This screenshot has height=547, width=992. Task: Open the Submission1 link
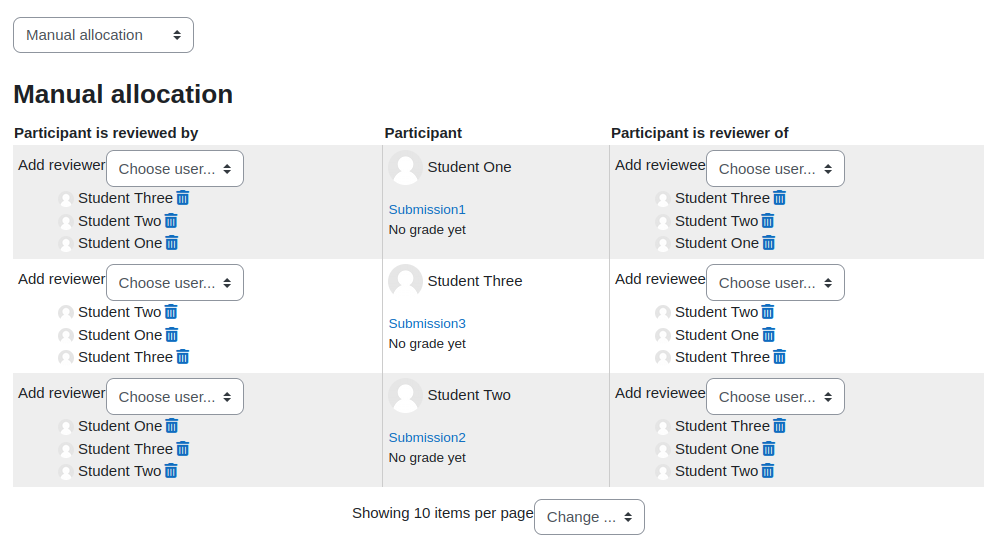point(427,209)
